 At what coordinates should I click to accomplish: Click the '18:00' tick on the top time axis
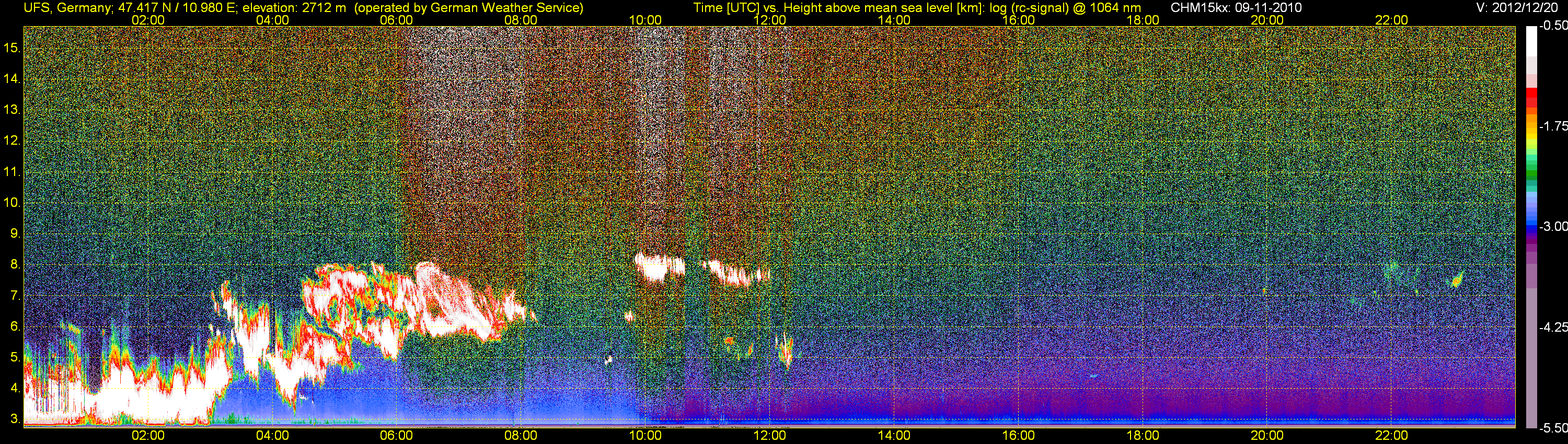point(1143,20)
